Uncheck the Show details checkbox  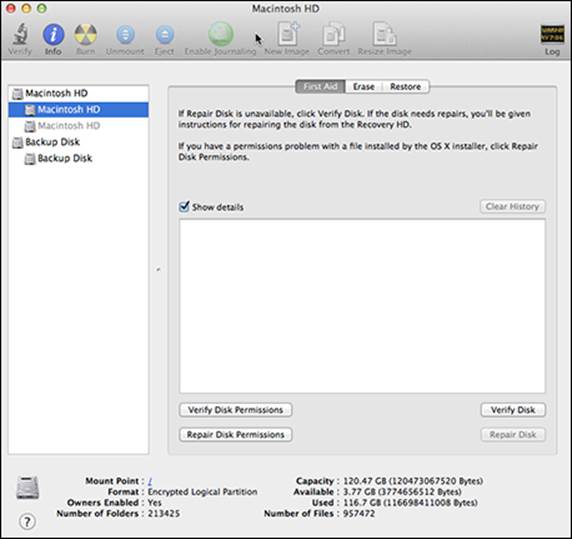coord(184,206)
